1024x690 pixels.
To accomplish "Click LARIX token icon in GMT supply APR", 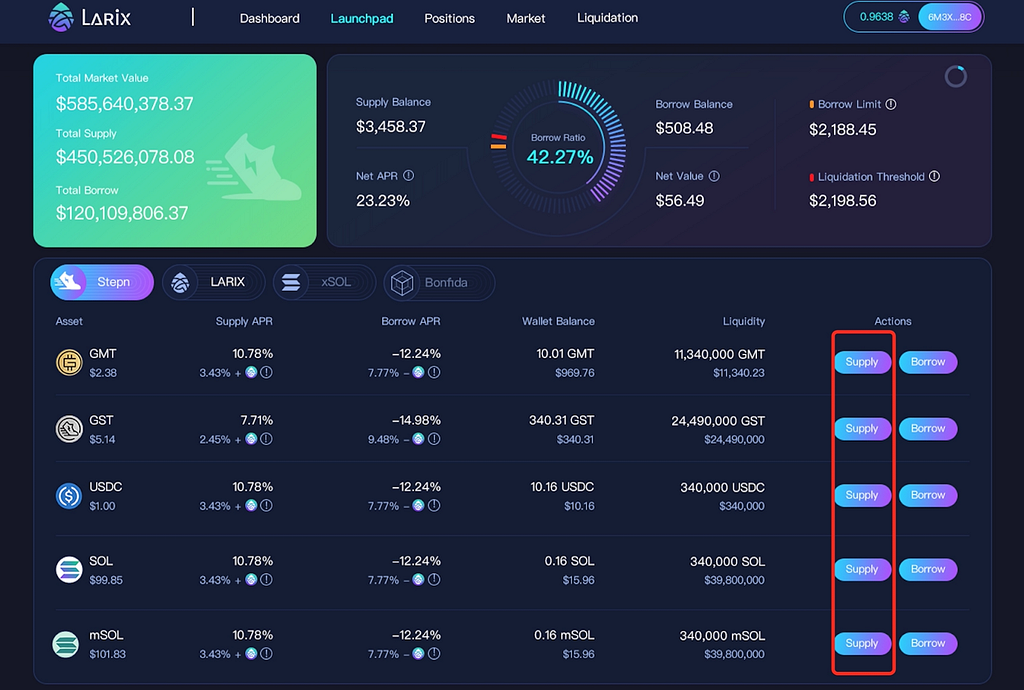I will coord(251,372).
